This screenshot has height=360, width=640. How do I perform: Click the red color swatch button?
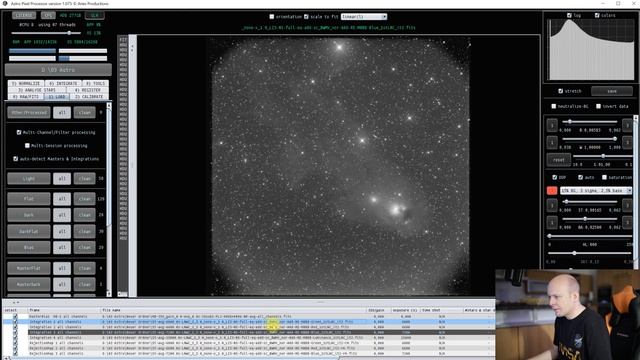pos(552,191)
